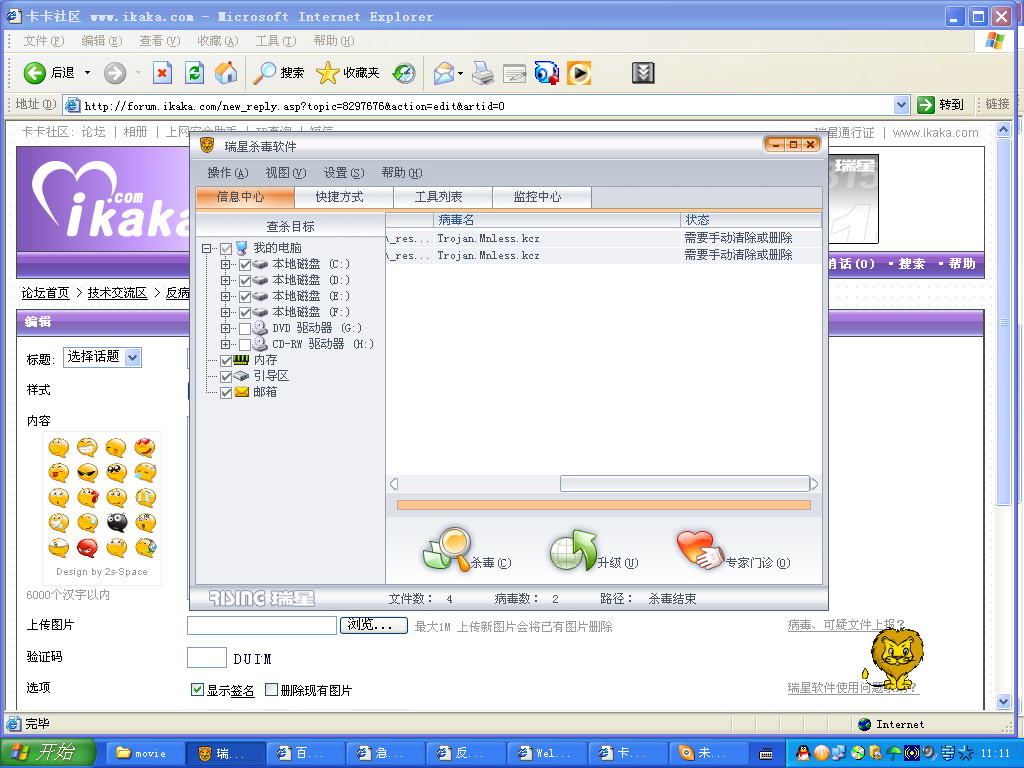Expand CD-RW 驱动器 (H:) tree node
Viewport: 1024px width, 768px height.
point(225,344)
